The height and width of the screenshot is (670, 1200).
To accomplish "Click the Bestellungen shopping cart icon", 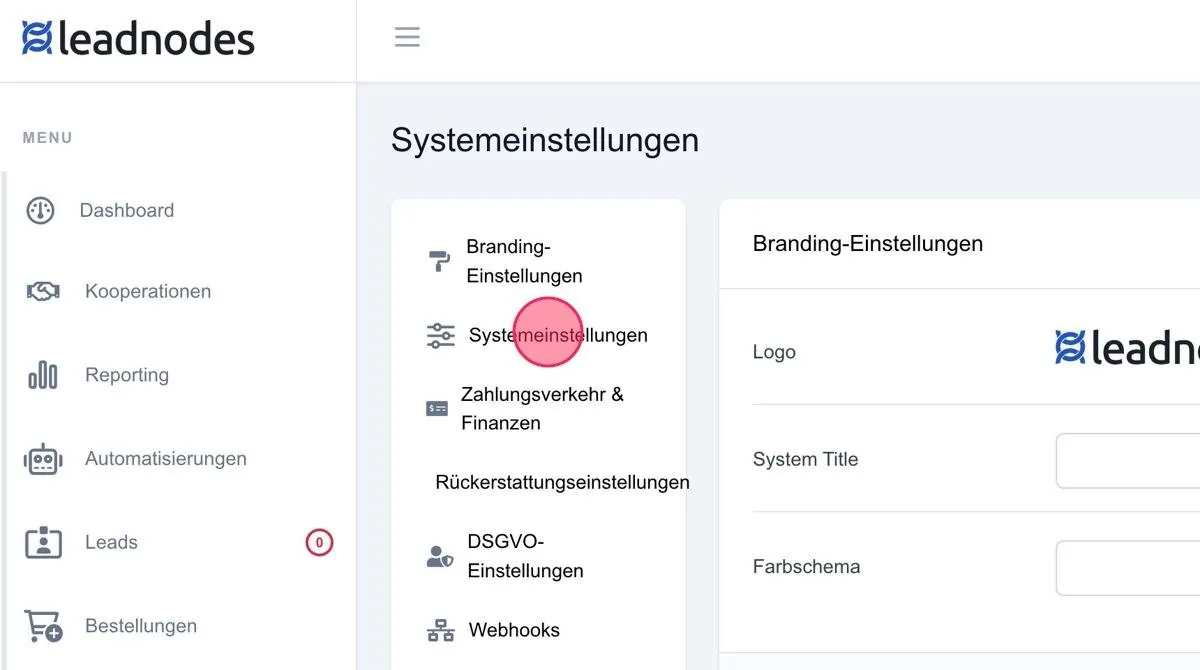I will 43,626.
